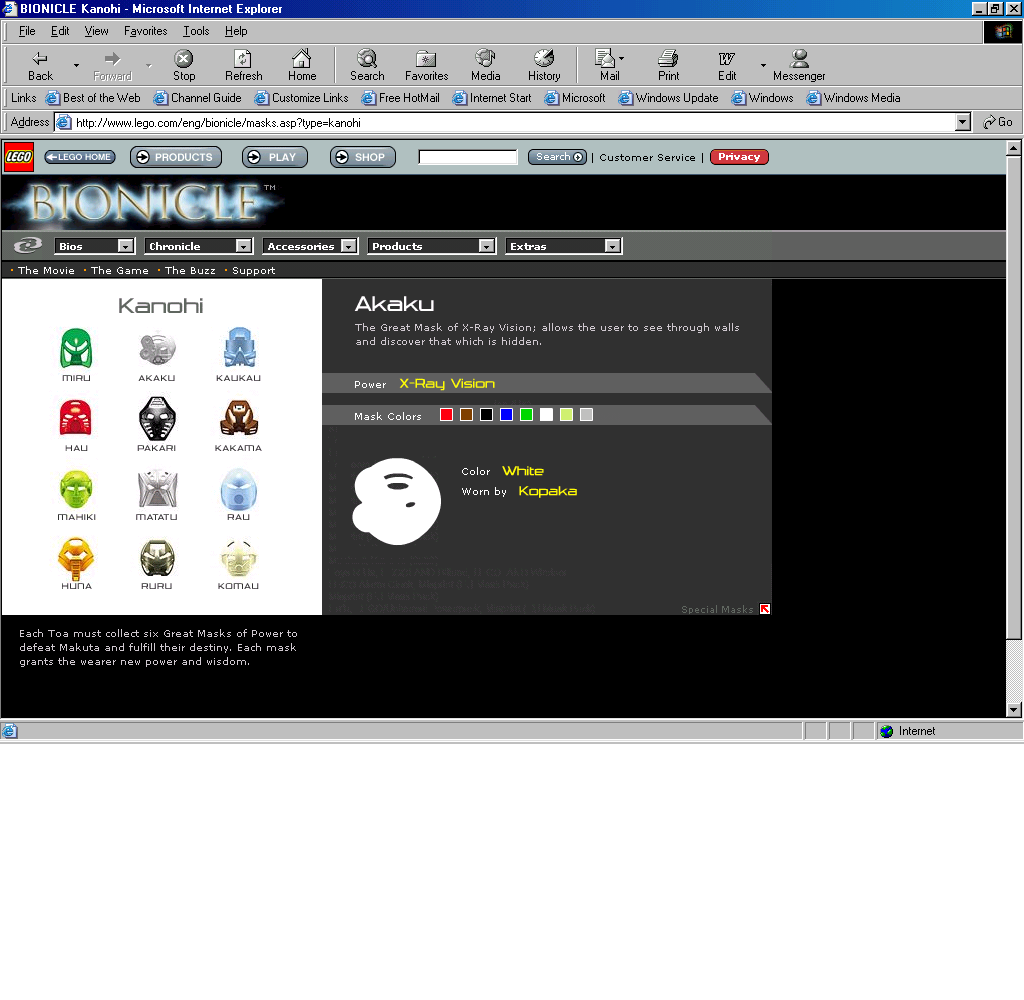1024x1000 pixels.
Task: Click the Bionicle swirl symbol icon
Action: (27, 246)
